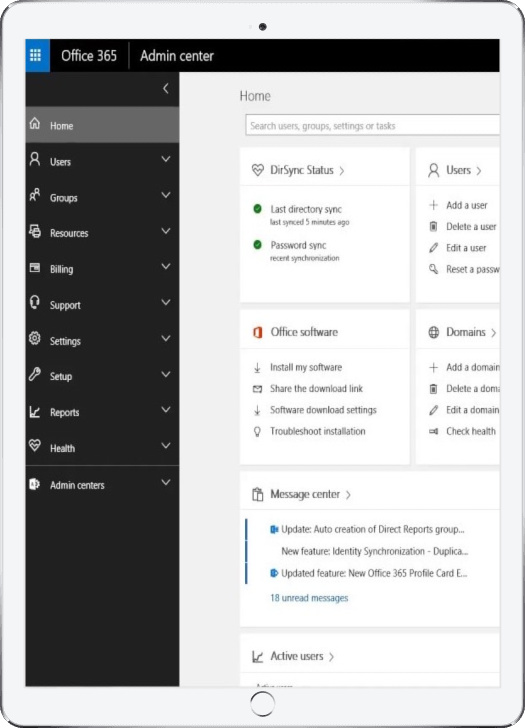Click the plus icon beside Add a user
Viewport: 525px width, 728px height.
(434, 205)
